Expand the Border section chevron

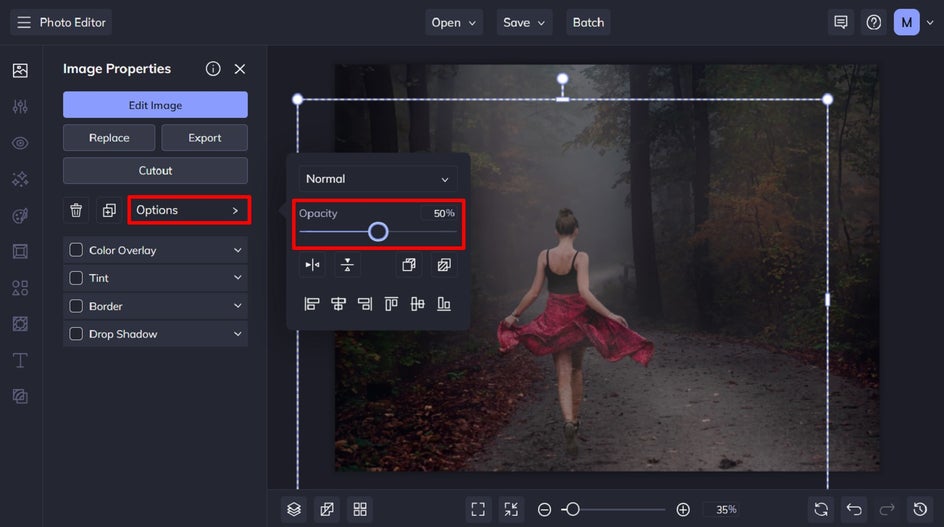click(238, 306)
